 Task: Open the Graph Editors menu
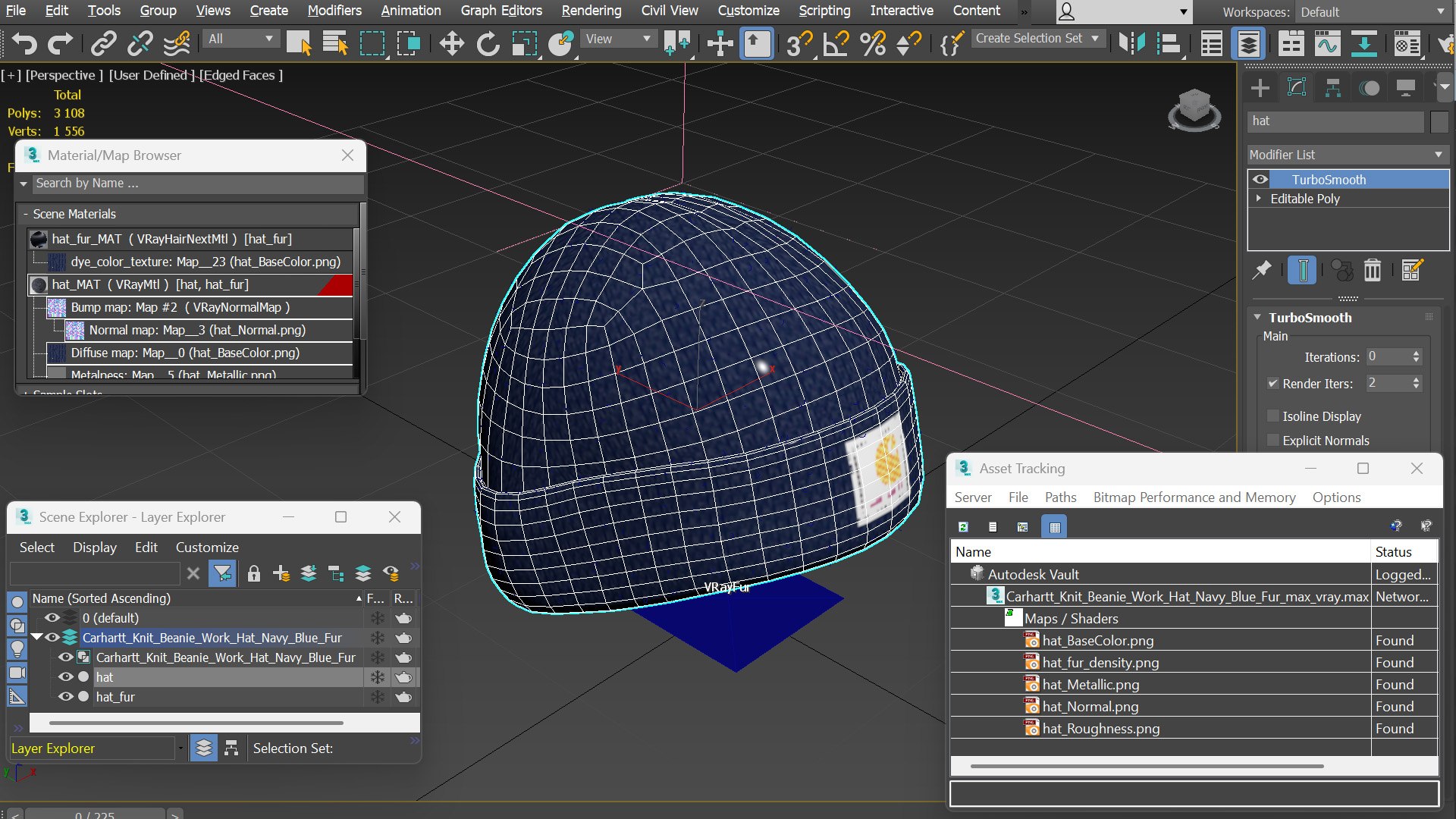tap(501, 11)
